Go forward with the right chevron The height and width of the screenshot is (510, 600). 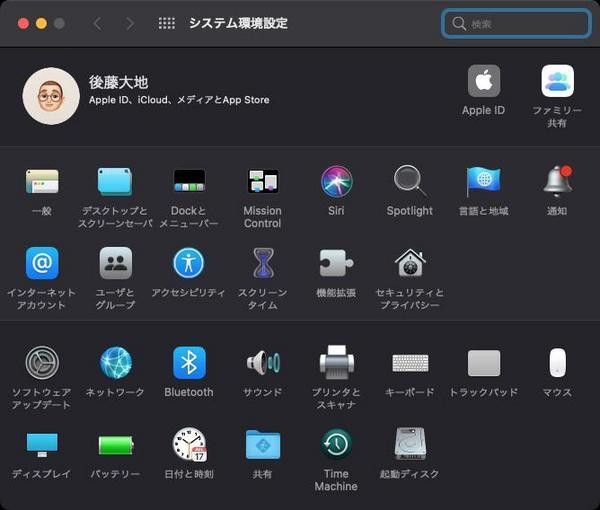130,24
